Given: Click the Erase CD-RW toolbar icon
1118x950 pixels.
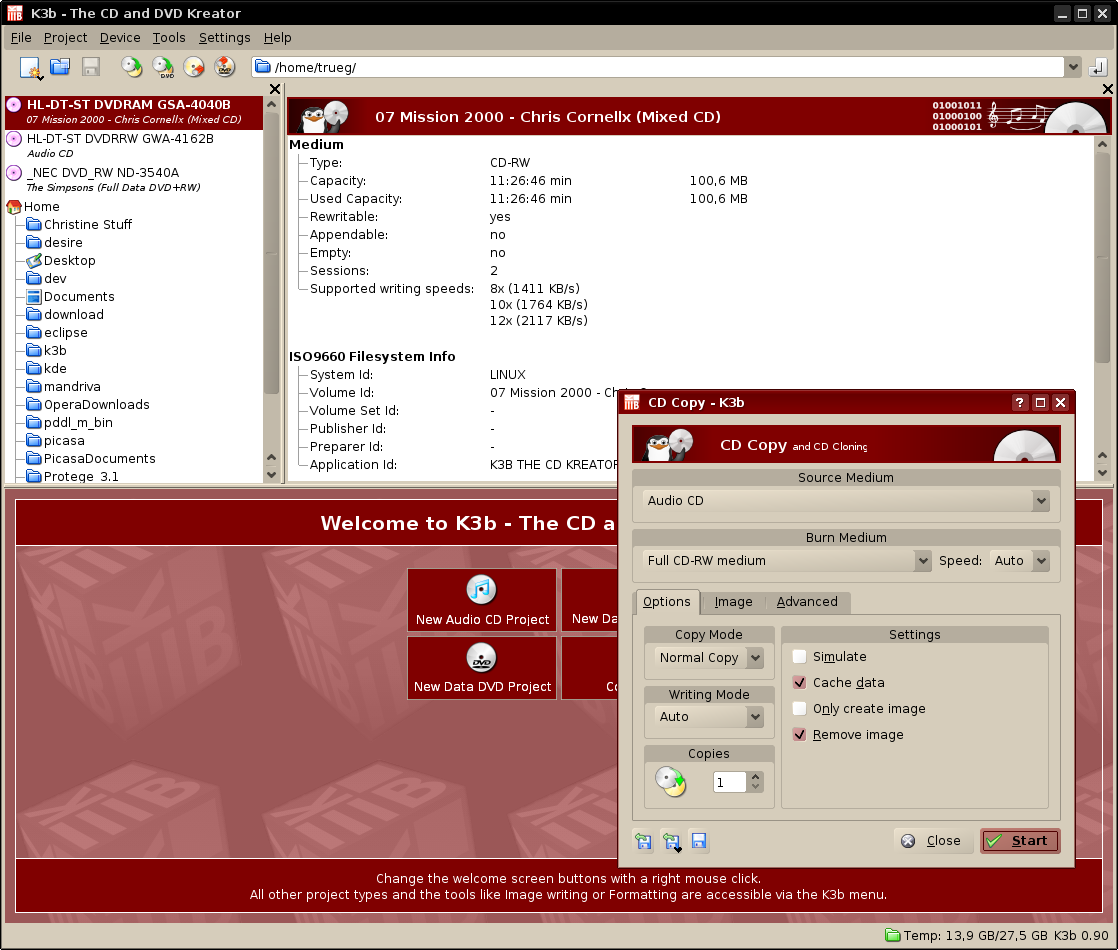Looking at the screenshot, I should 194,67.
